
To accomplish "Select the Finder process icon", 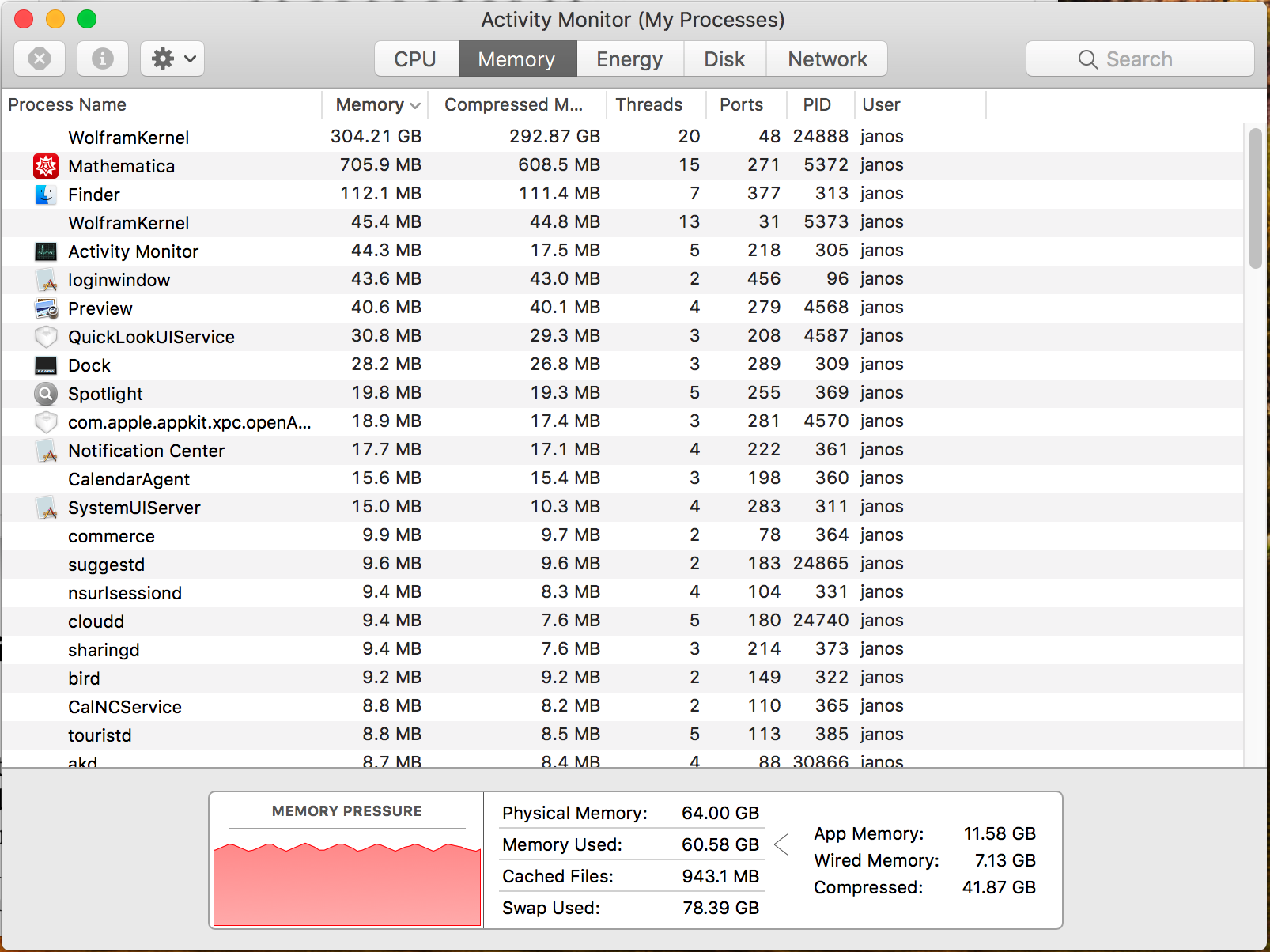I will pyautogui.click(x=46, y=194).
